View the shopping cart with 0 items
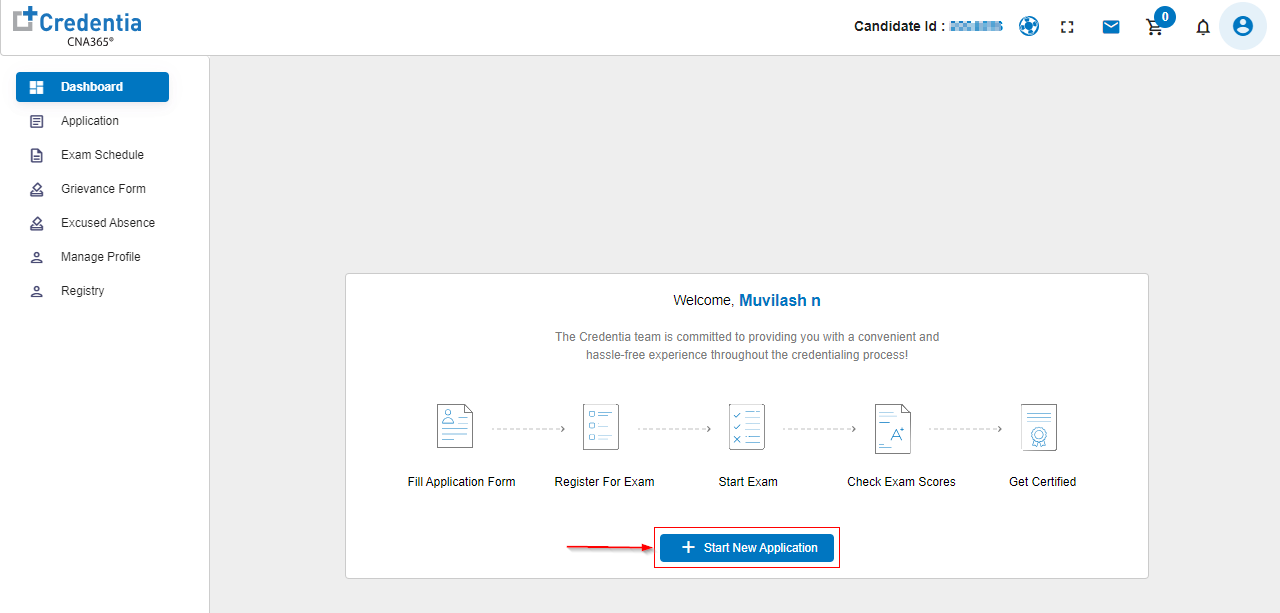 1154,27
